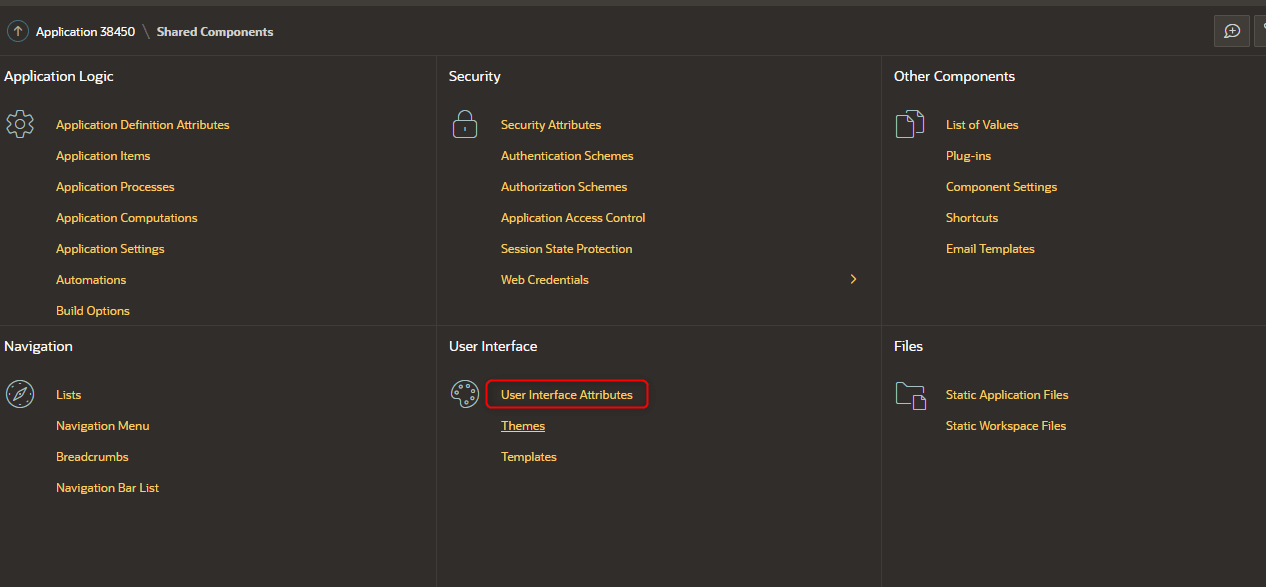Select the Navigation compass icon
1266x587 pixels.
coord(20,394)
